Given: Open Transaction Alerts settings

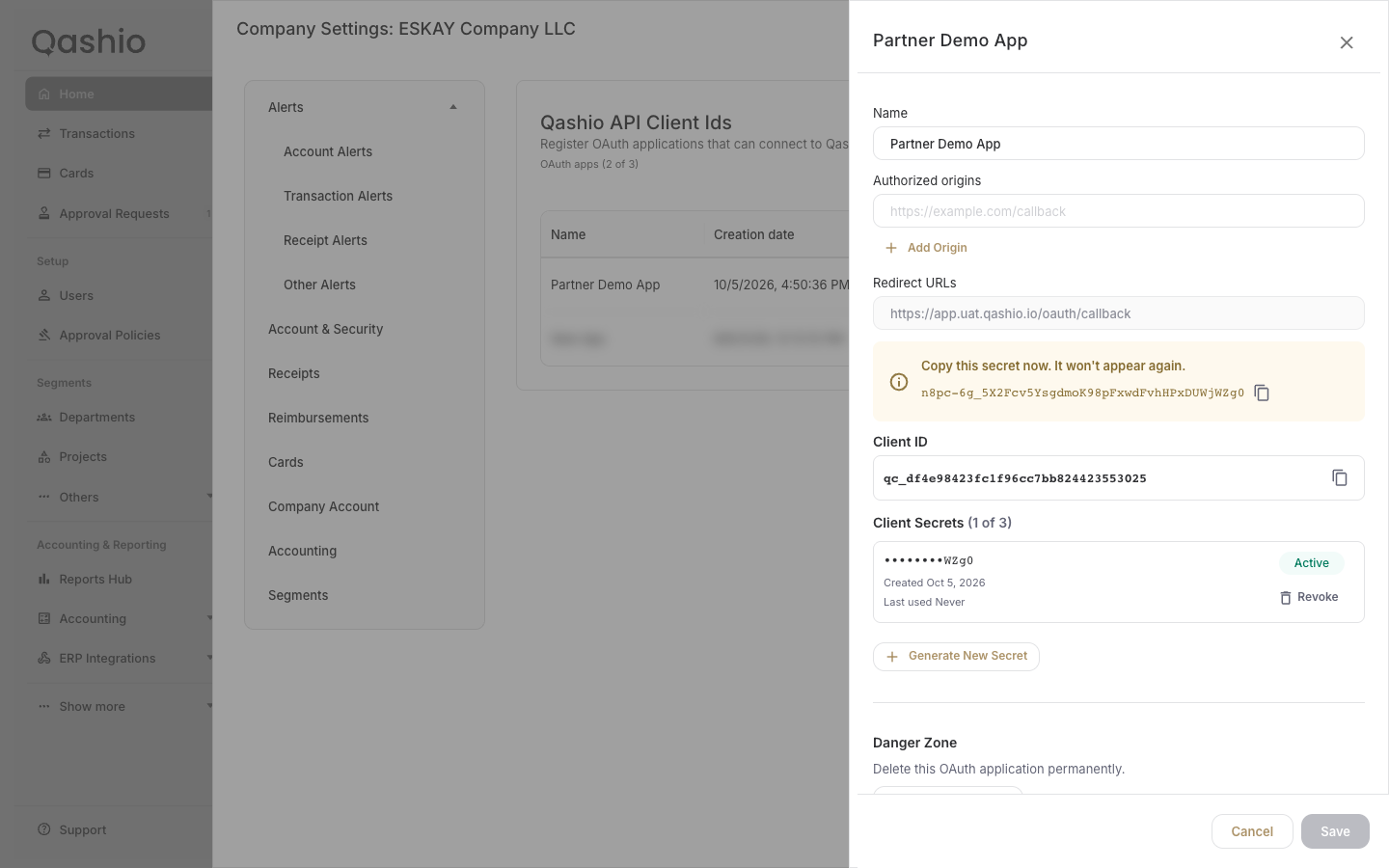Looking at the screenshot, I should 338,196.
